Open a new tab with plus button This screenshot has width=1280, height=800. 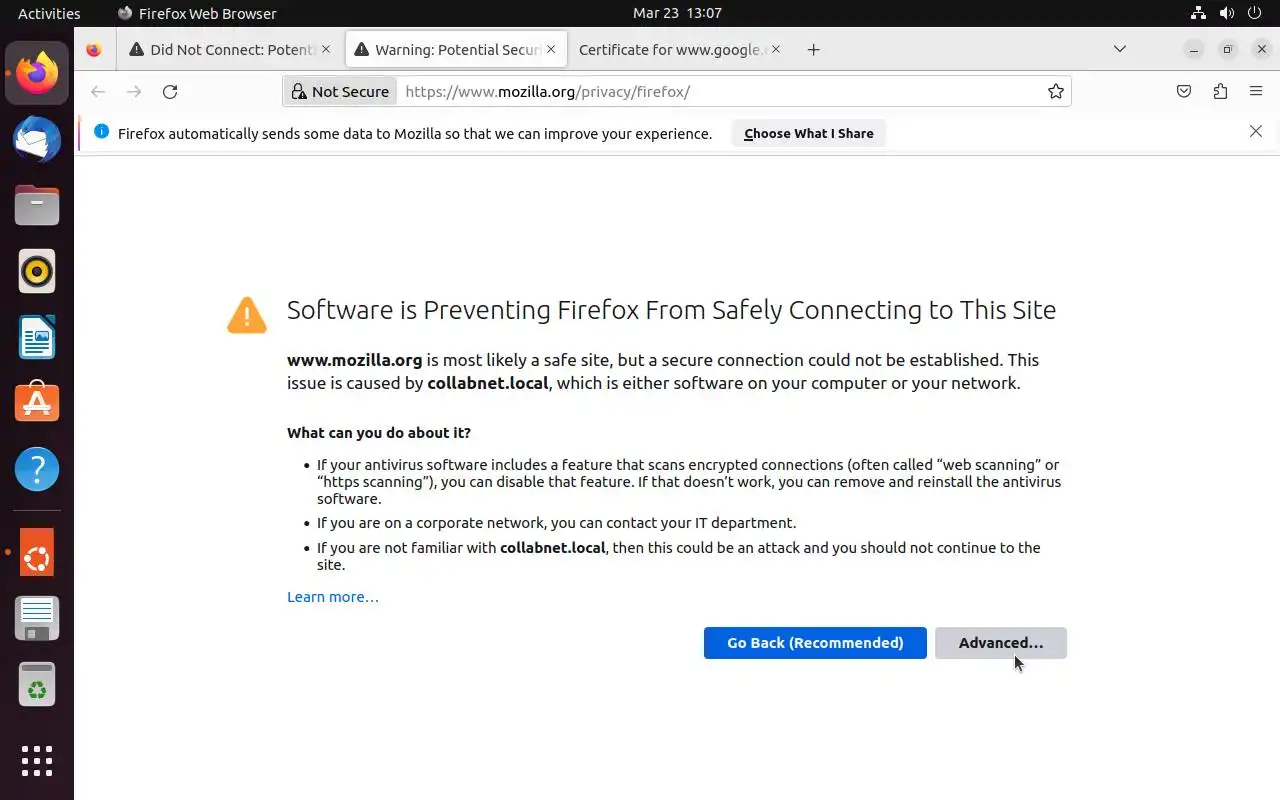click(814, 50)
